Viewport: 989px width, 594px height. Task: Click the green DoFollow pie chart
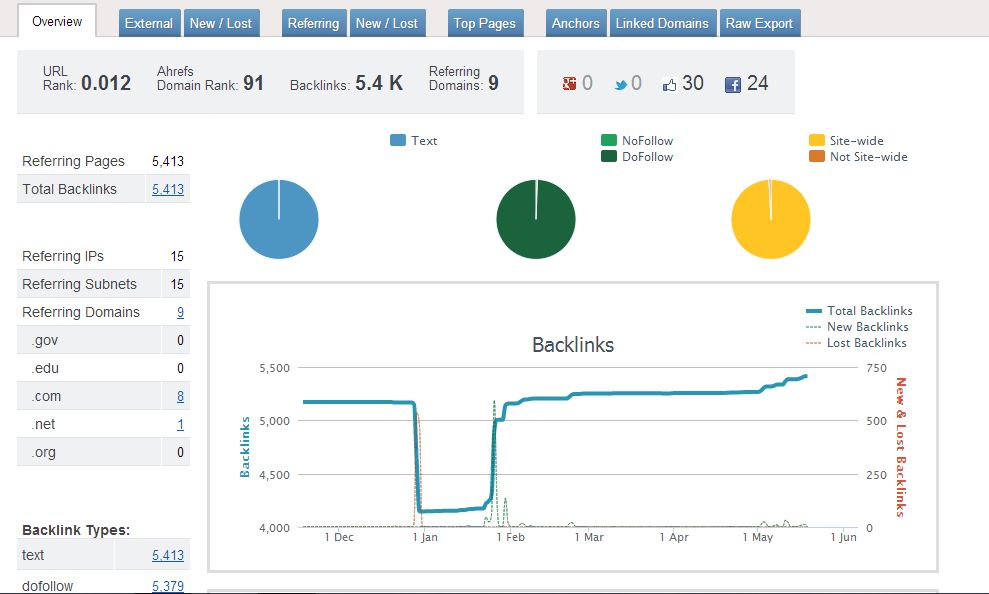(x=536, y=219)
